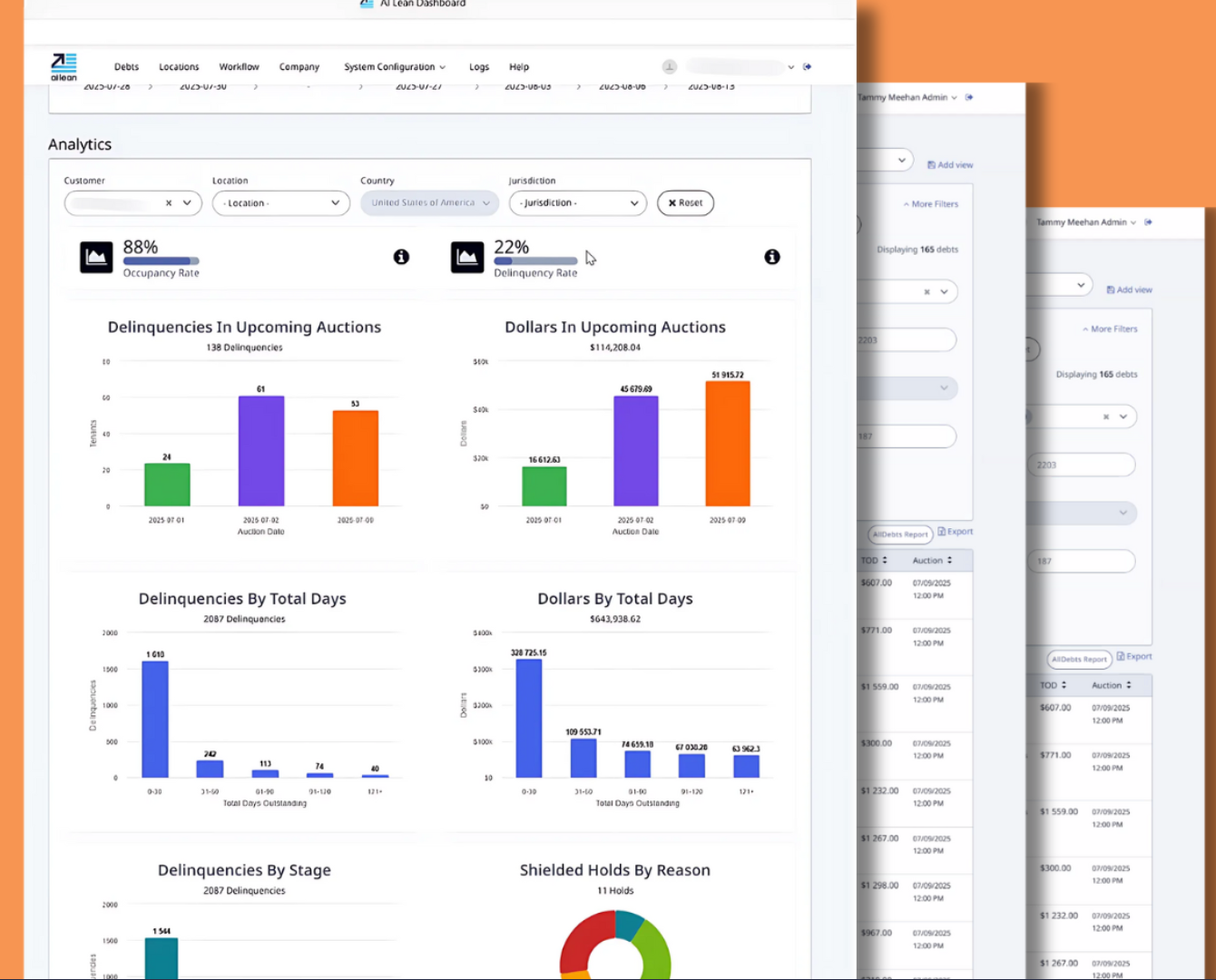1216x980 pixels.
Task: Open Tammy Meehan Admin menu in middle window
Action: (907, 97)
